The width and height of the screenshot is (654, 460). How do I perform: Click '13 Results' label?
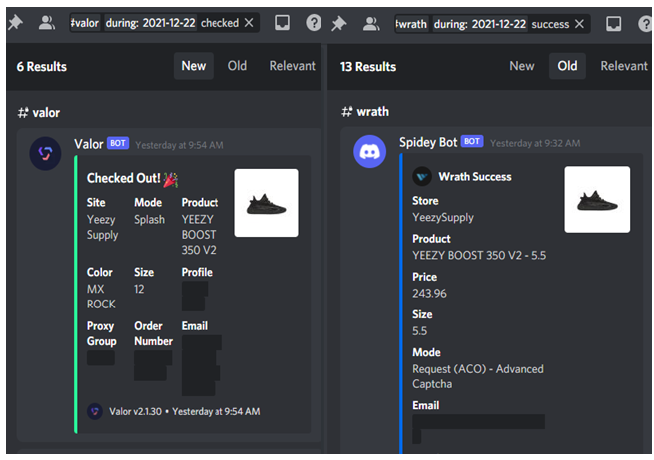(x=368, y=67)
